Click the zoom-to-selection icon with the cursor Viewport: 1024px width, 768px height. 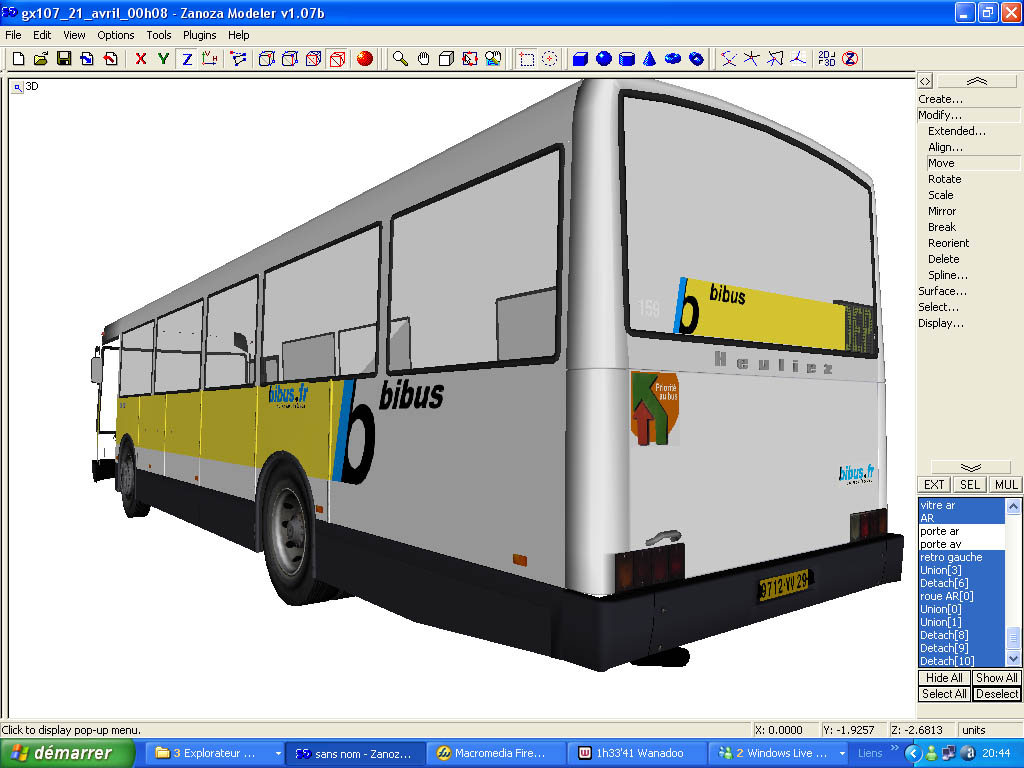click(x=470, y=59)
